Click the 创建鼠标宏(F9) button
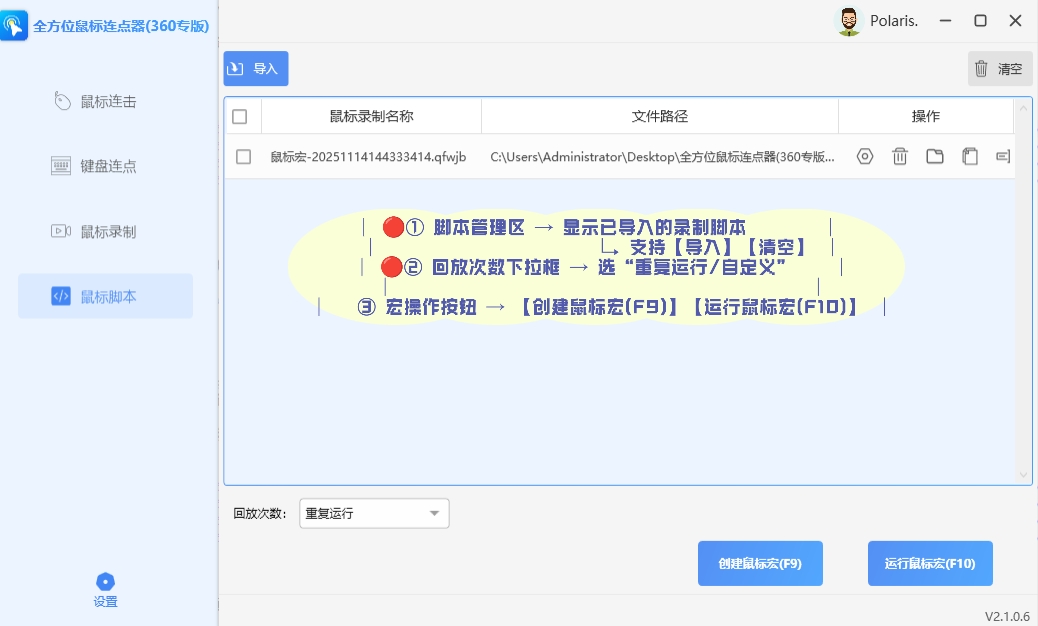The image size is (1038, 626). tap(760, 563)
